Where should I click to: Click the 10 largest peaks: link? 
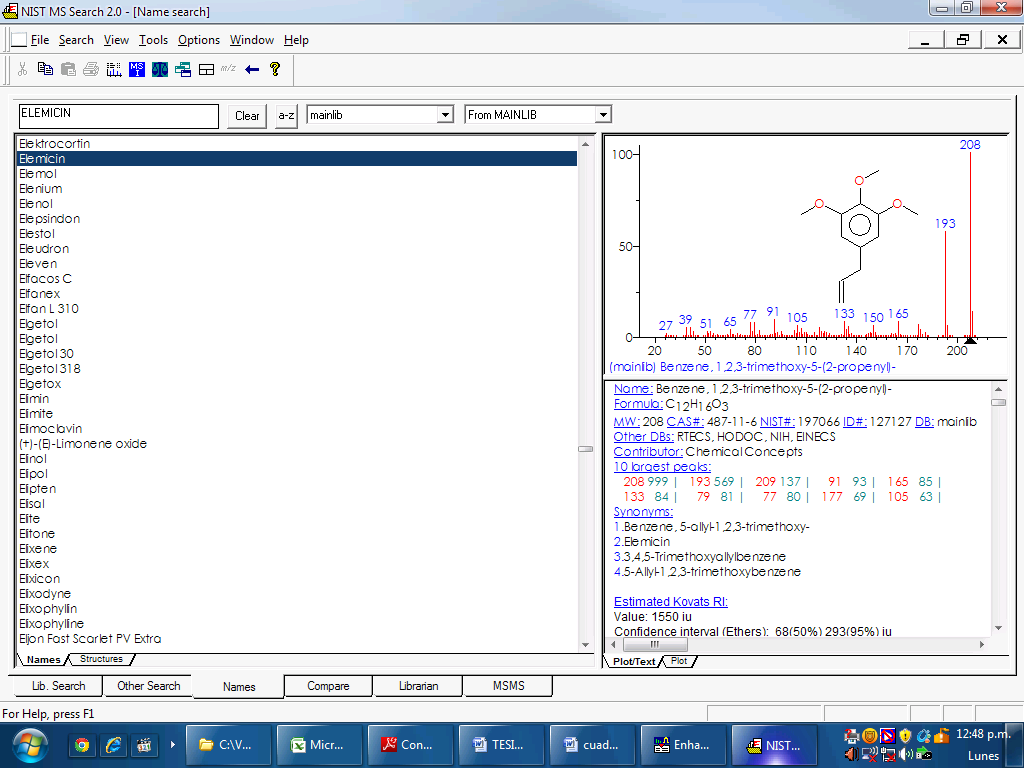pos(662,466)
